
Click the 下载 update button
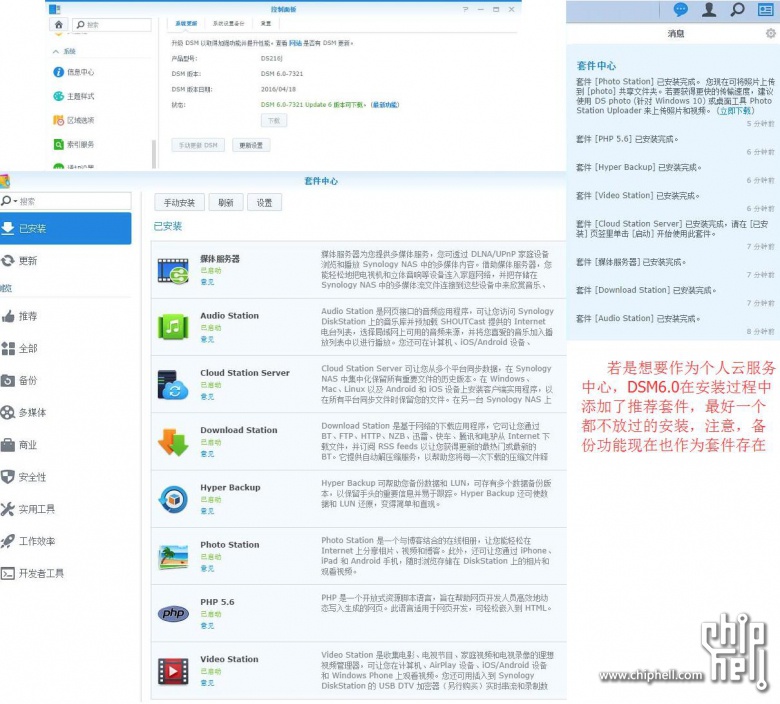[x=274, y=120]
